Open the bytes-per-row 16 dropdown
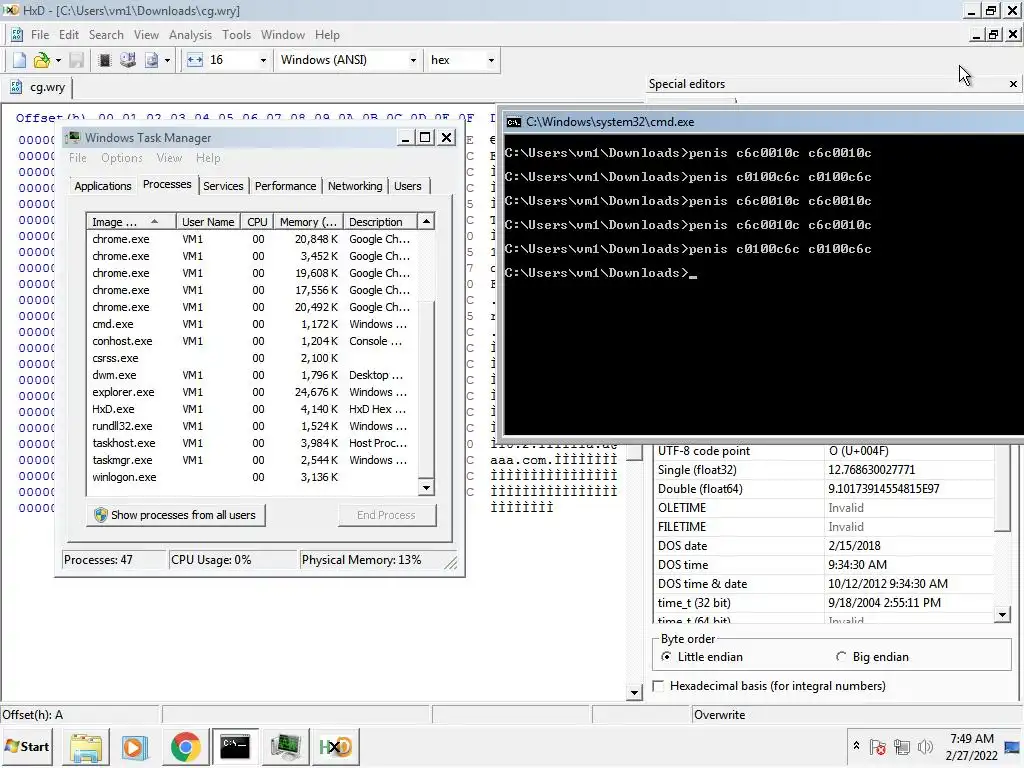The image size is (1024, 768). (x=263, y=60)
